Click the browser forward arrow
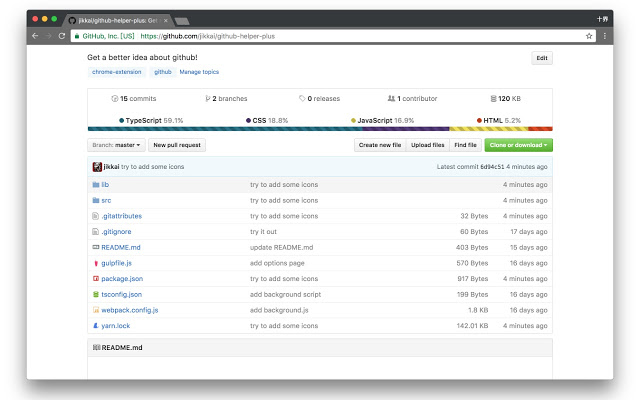The width and height of the screenshot is (640, 400). [x=49, y=36]
